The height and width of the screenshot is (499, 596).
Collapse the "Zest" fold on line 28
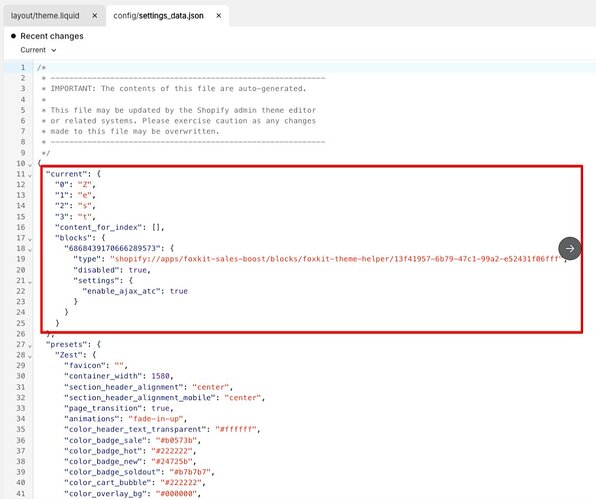click(x=30, y=356)
